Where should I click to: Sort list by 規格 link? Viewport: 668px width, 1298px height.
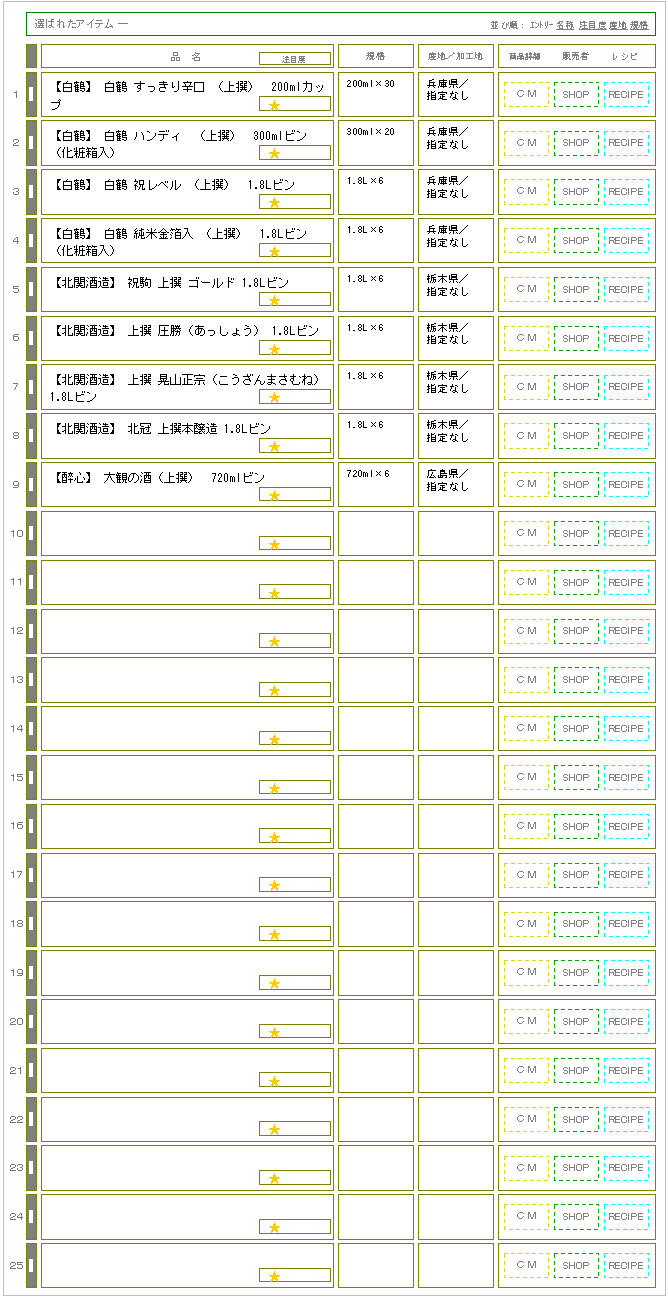pos(639,24)
